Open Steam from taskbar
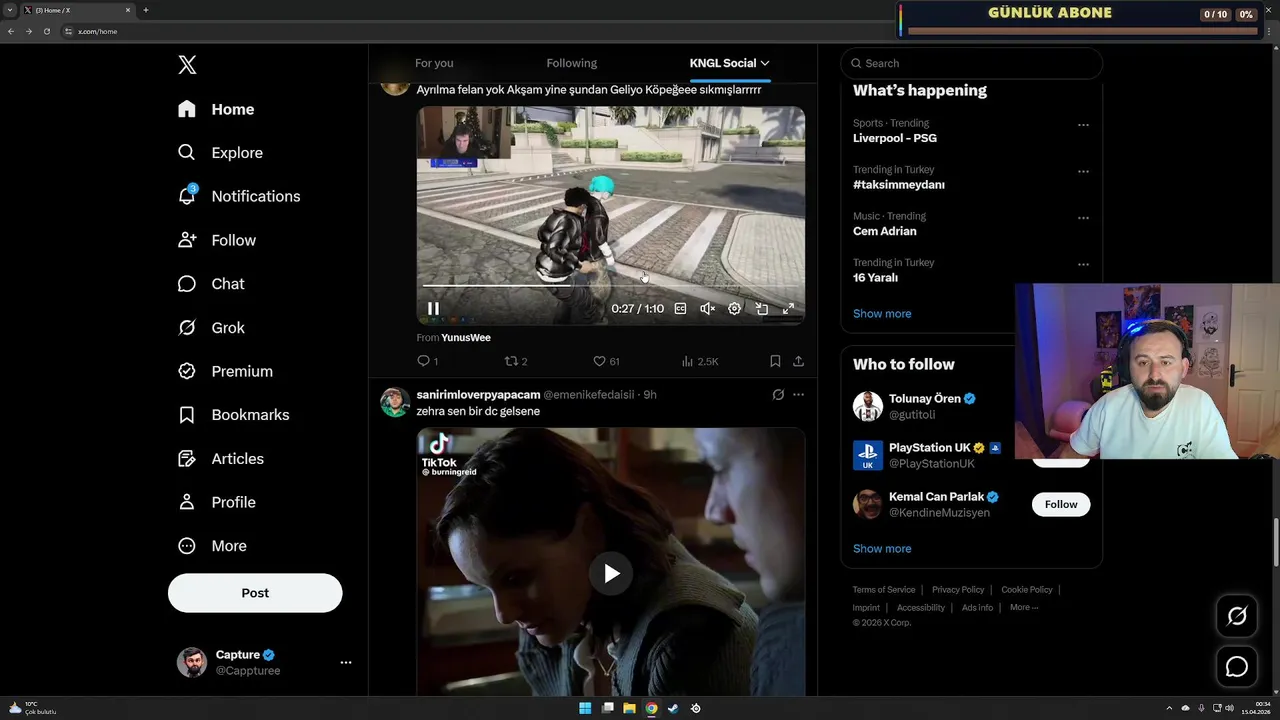Viewport: 1280px width, 720px height. click(673, 708)
